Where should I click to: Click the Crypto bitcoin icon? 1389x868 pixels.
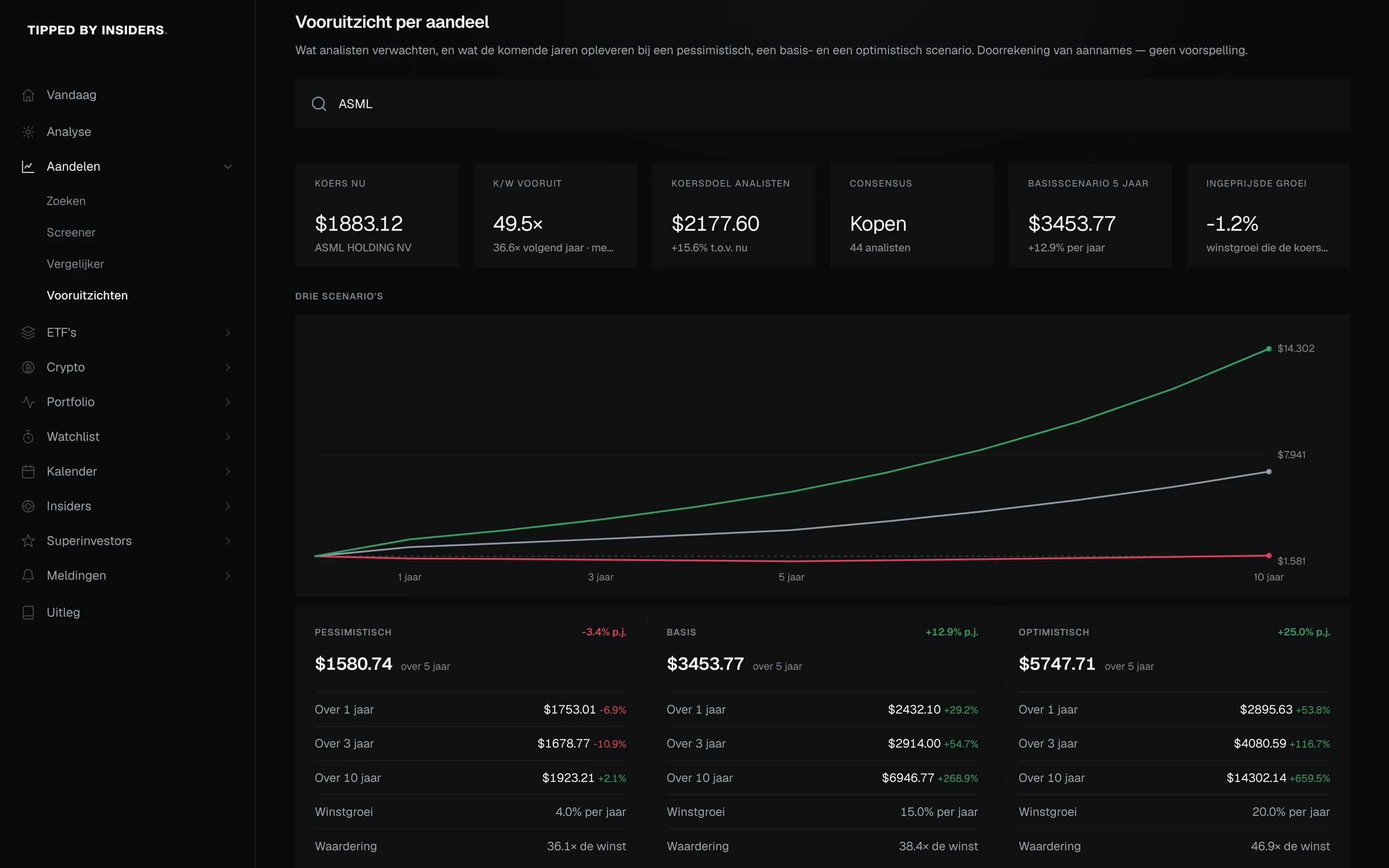tap(28, 367)
